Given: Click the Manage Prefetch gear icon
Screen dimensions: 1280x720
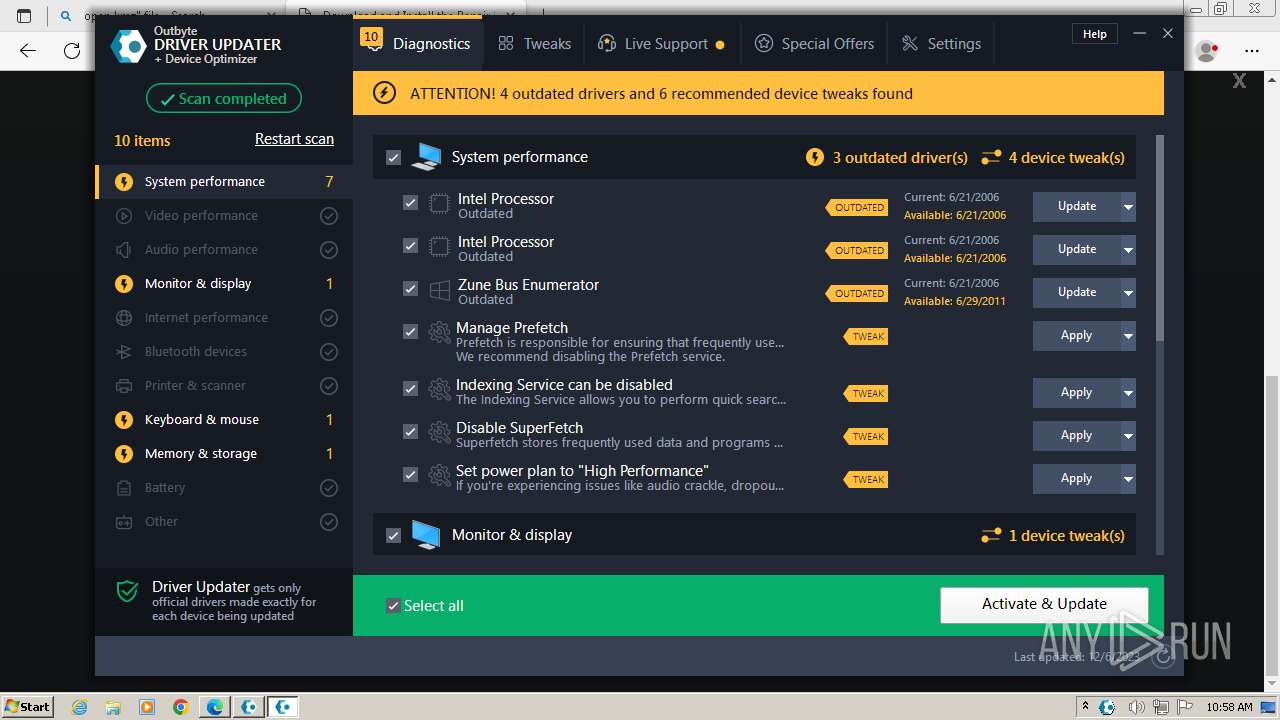Looking at the screenshot, I should [439, 332].
